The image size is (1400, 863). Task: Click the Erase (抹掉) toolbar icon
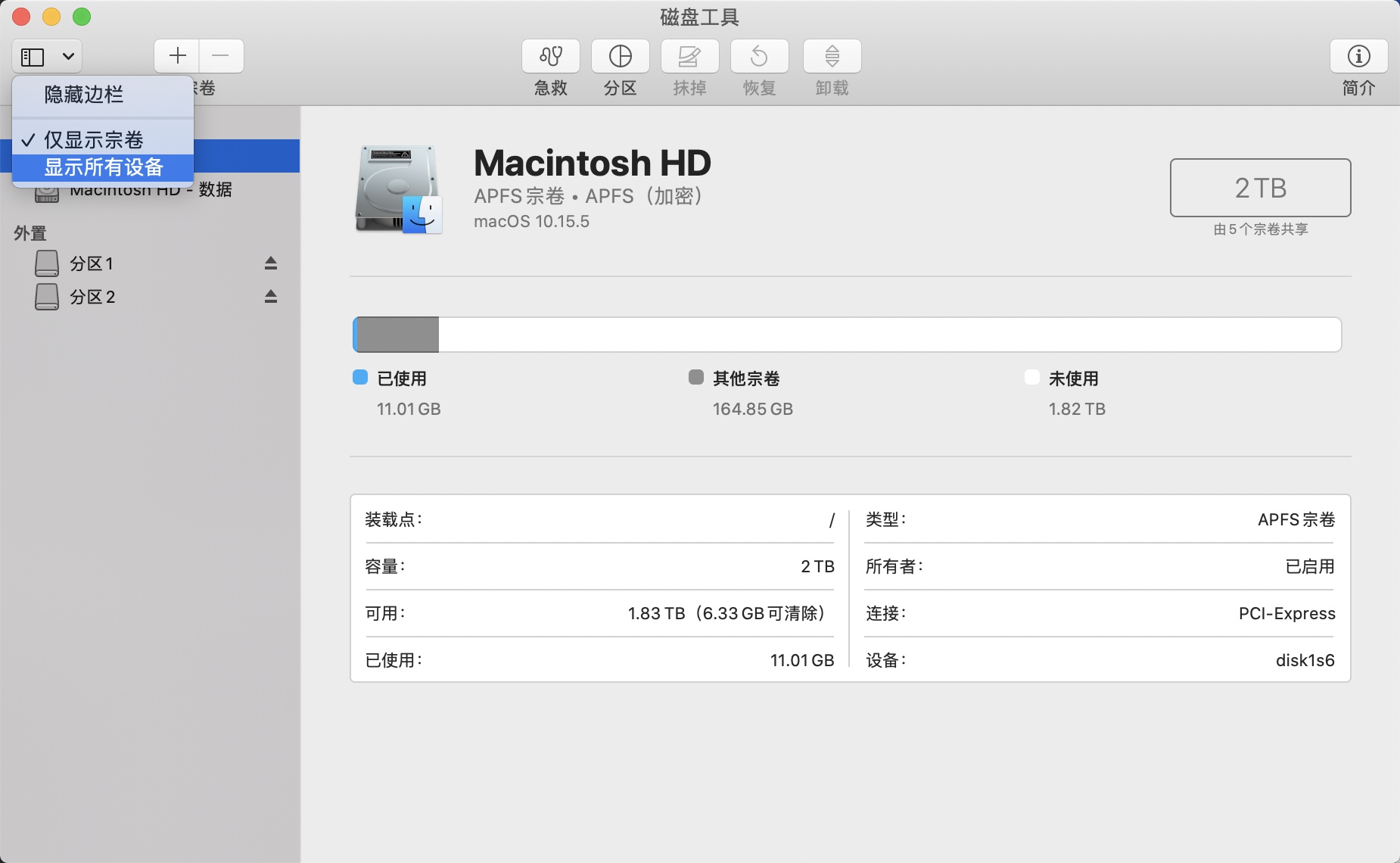tap(689, 56)
